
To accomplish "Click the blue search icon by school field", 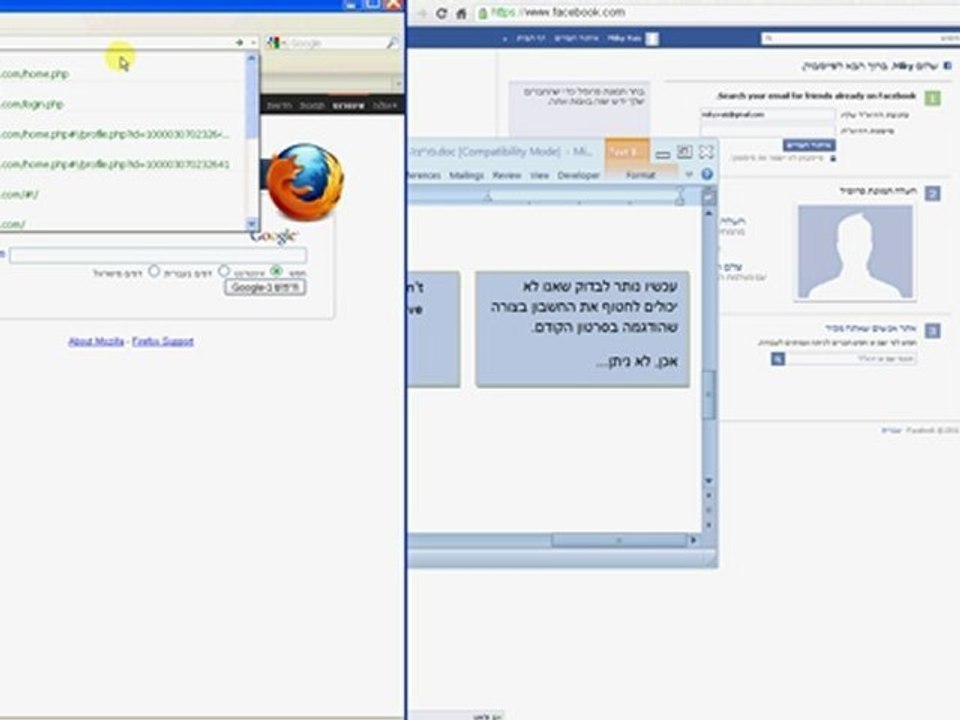I will pos(778,359).
